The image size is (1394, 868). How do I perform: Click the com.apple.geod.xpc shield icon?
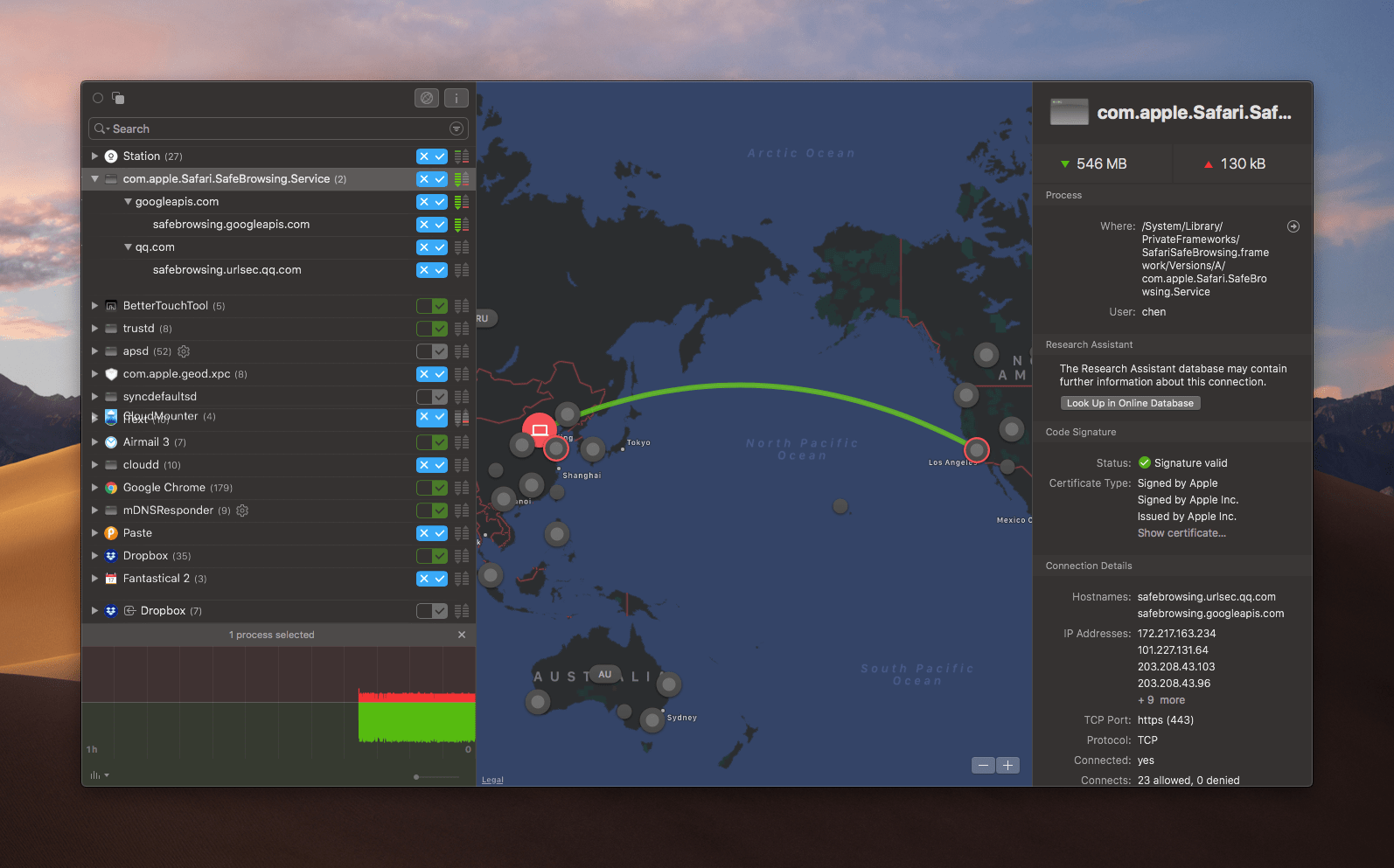[x=111, y=374]
